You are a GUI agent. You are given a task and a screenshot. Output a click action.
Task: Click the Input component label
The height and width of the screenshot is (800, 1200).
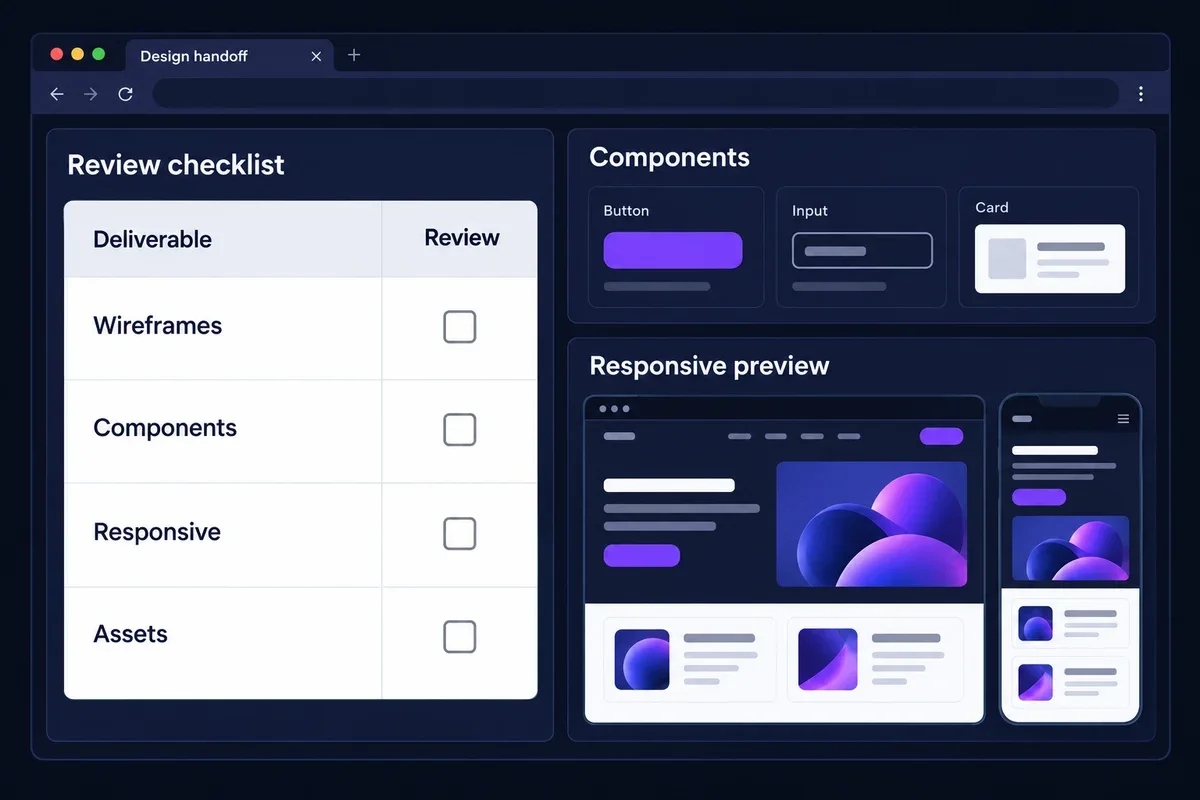810,211
